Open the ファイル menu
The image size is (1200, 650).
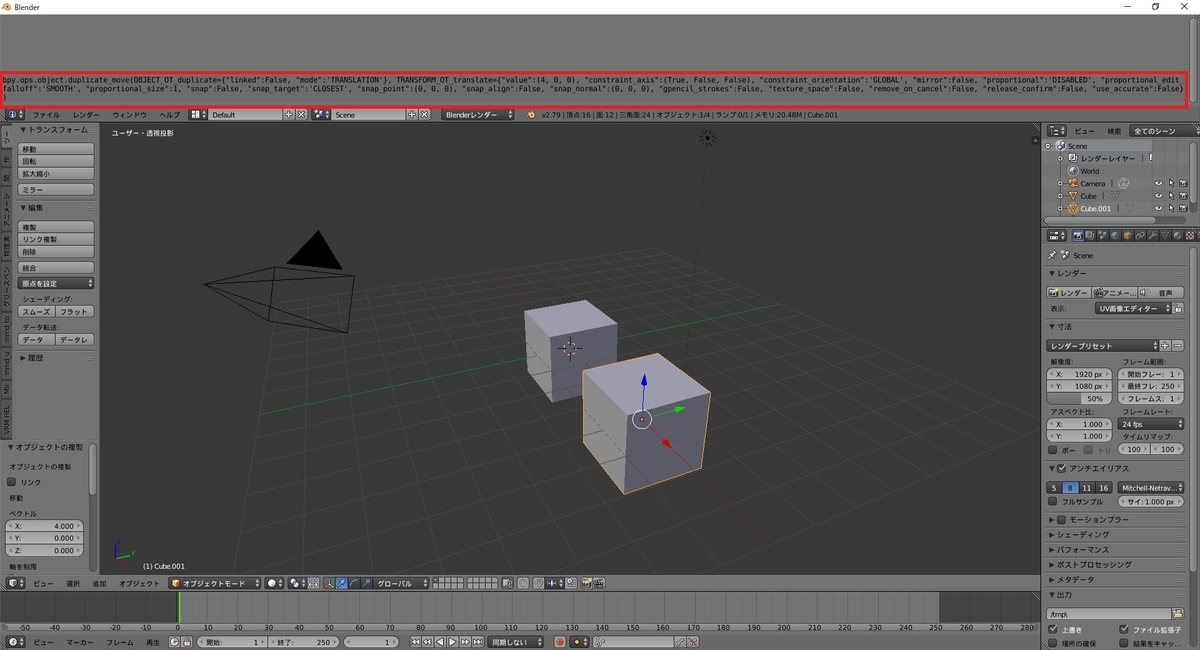pos(46,115)
